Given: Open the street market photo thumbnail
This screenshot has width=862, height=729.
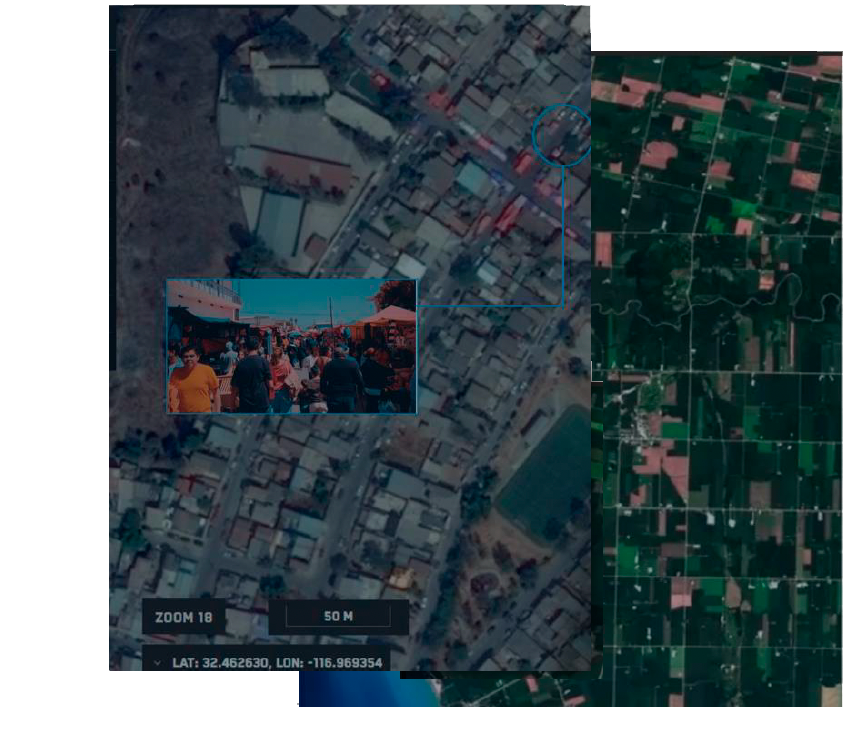Looking at the screenshot, I should pos(291,346).
